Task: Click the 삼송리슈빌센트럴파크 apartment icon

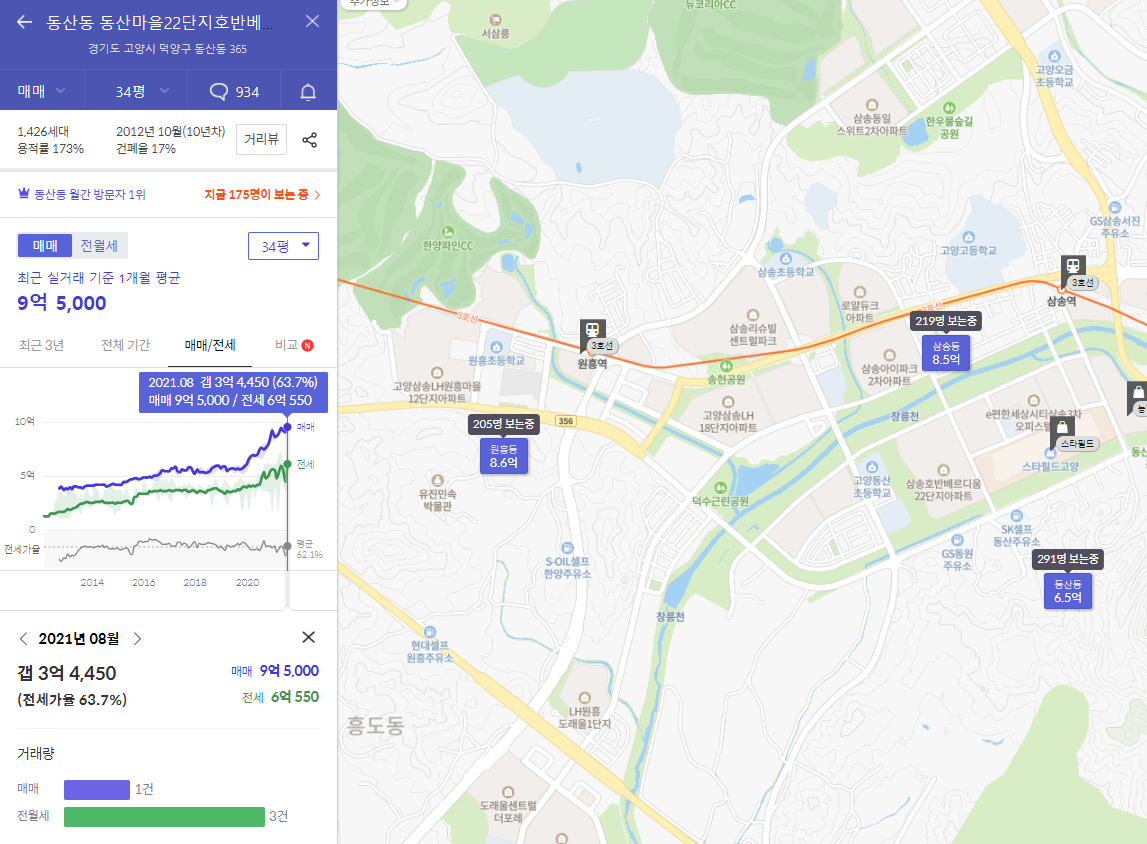Action: click(x=753, y=315)
